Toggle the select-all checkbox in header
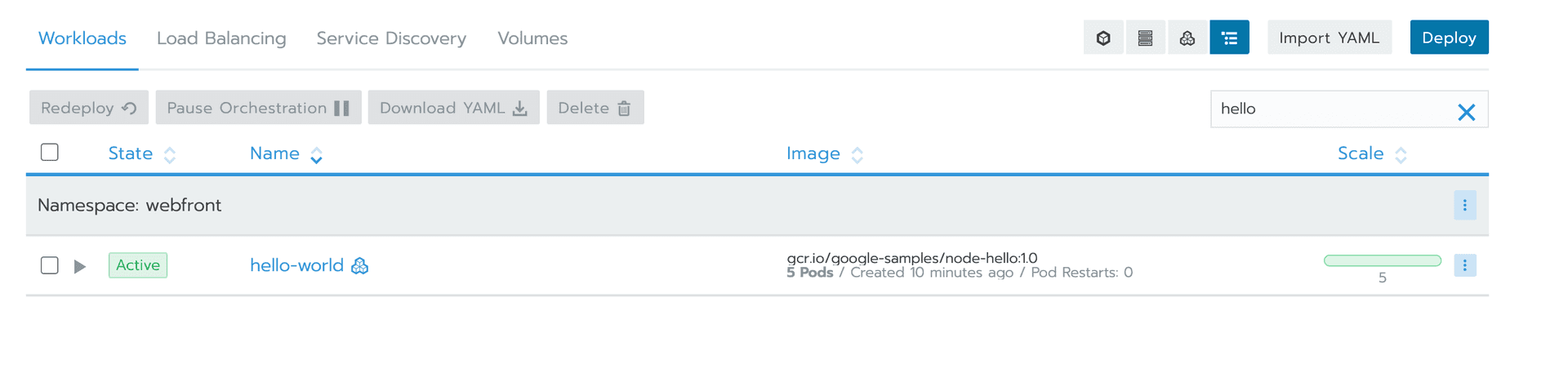Image resolution: width=1568 pixels, height=382 pixels. pos(50,152)
